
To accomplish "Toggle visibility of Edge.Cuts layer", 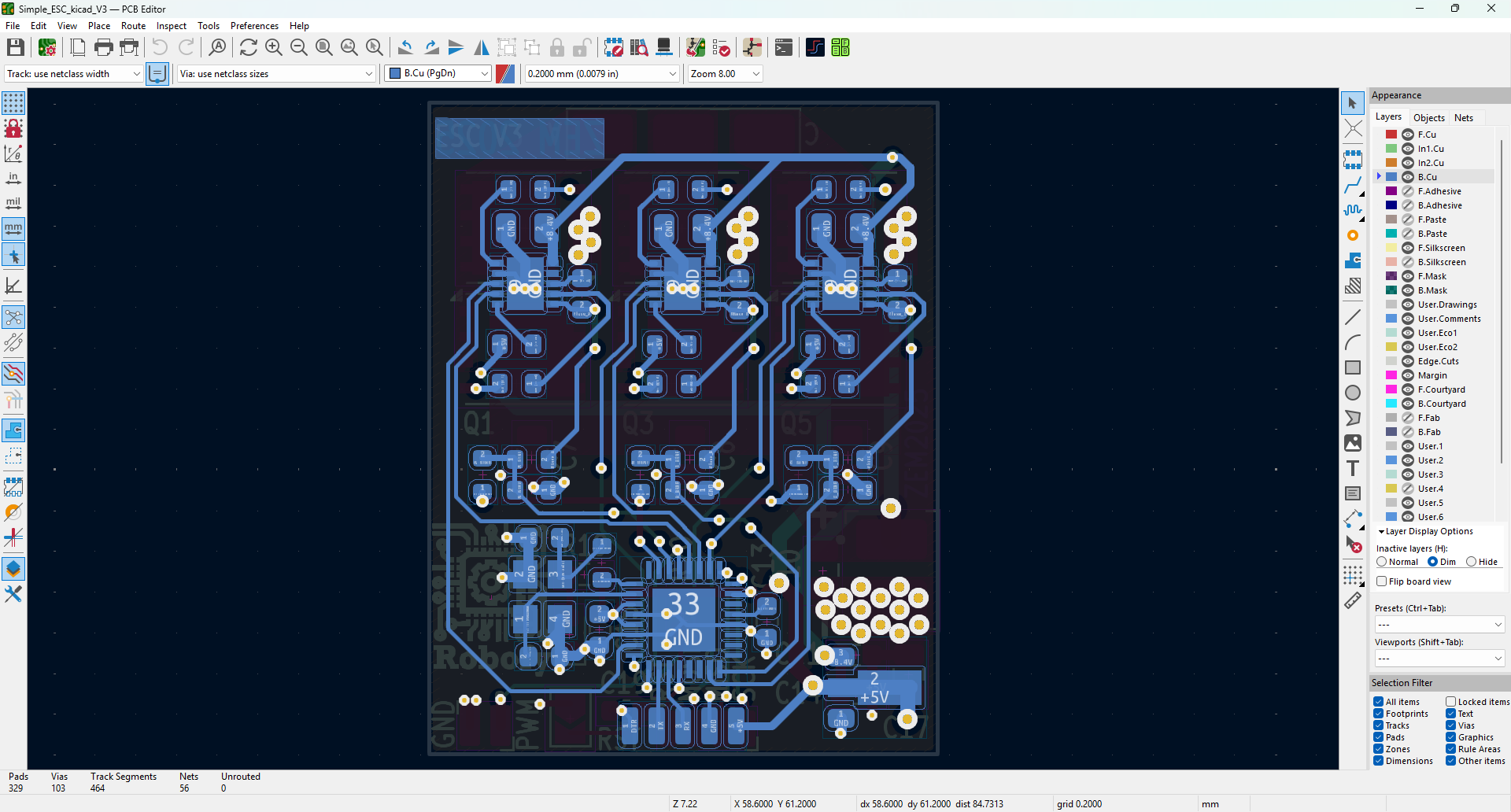I will point(1408,361).
